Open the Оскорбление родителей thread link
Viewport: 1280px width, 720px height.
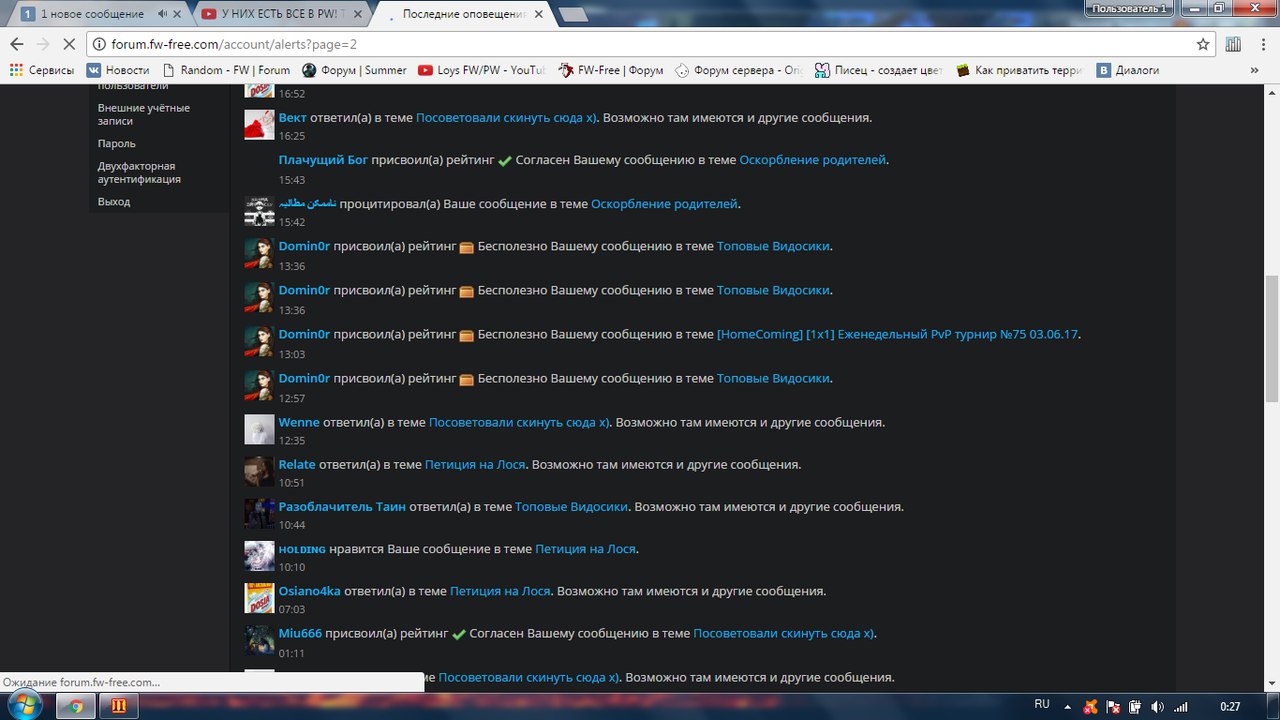pos(812,160)
